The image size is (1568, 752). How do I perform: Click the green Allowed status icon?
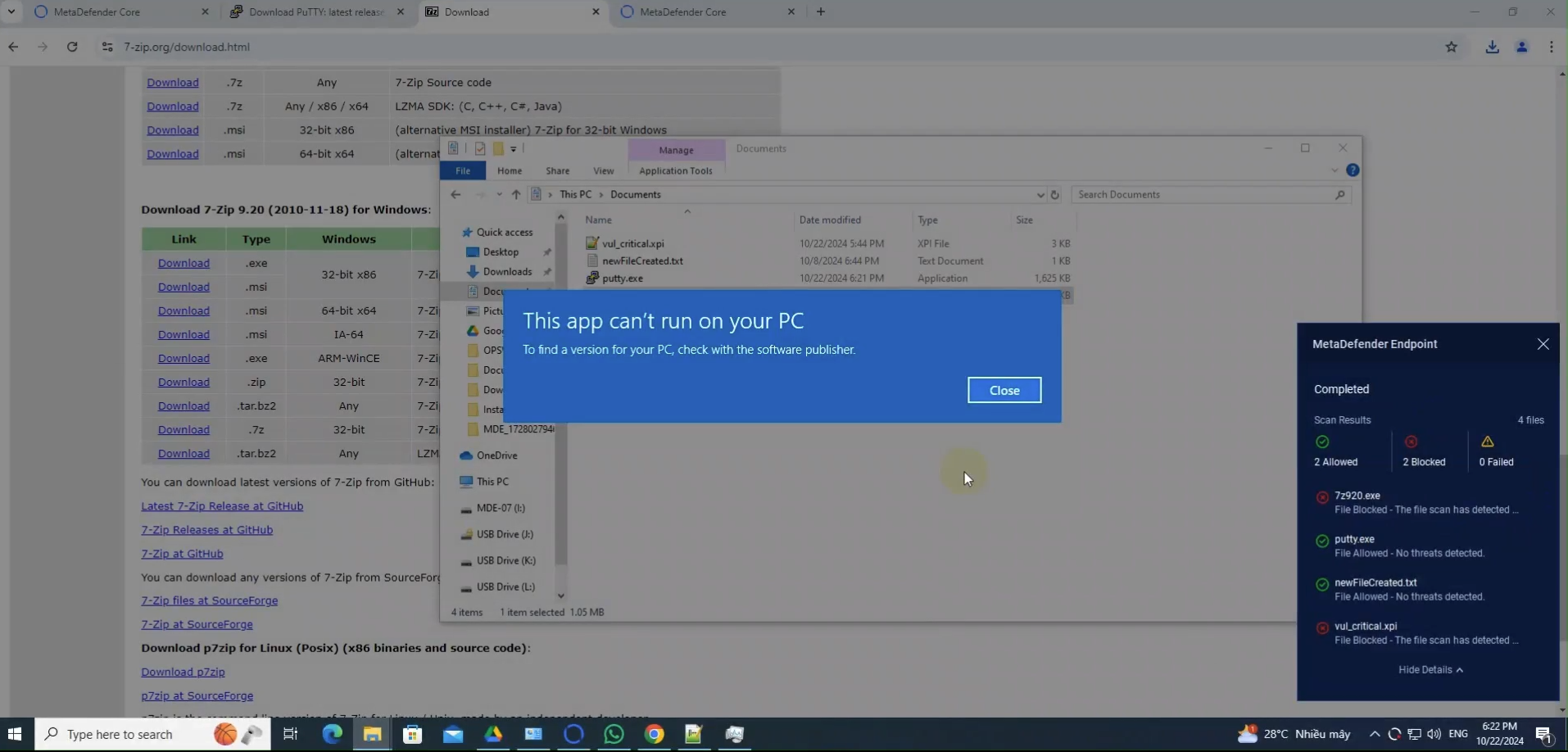[x=1322, y=442]
